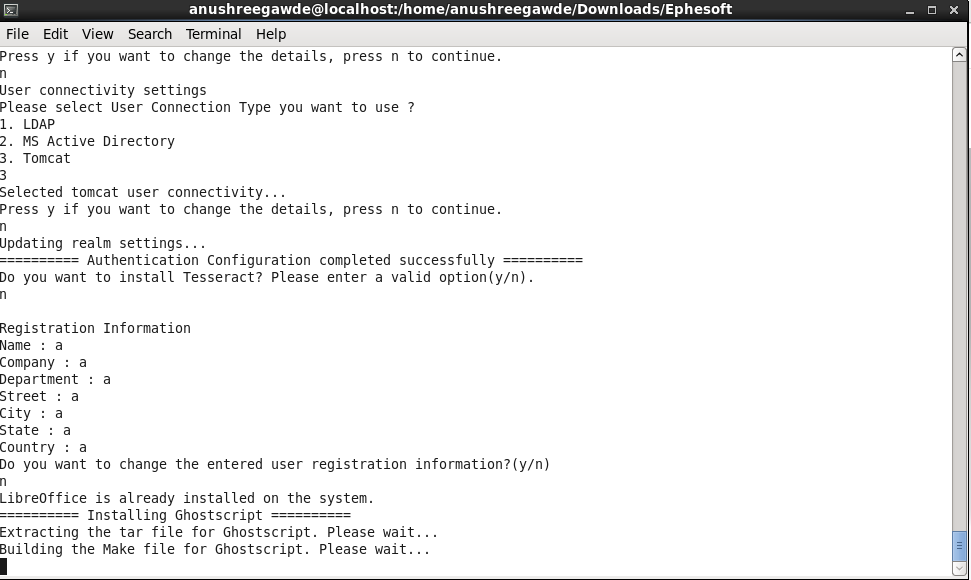Click the window title showing the Ephesoft path
Viewport: 971px width, 580px height.
[460, 9]
